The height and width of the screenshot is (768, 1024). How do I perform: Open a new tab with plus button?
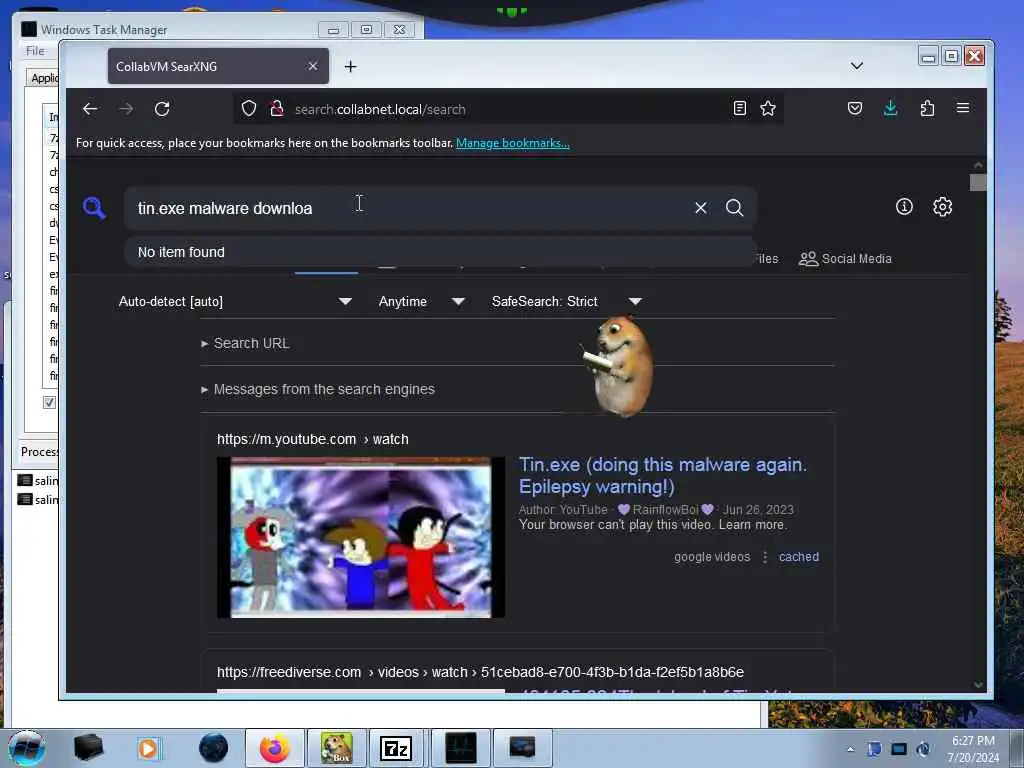(351, 67)
